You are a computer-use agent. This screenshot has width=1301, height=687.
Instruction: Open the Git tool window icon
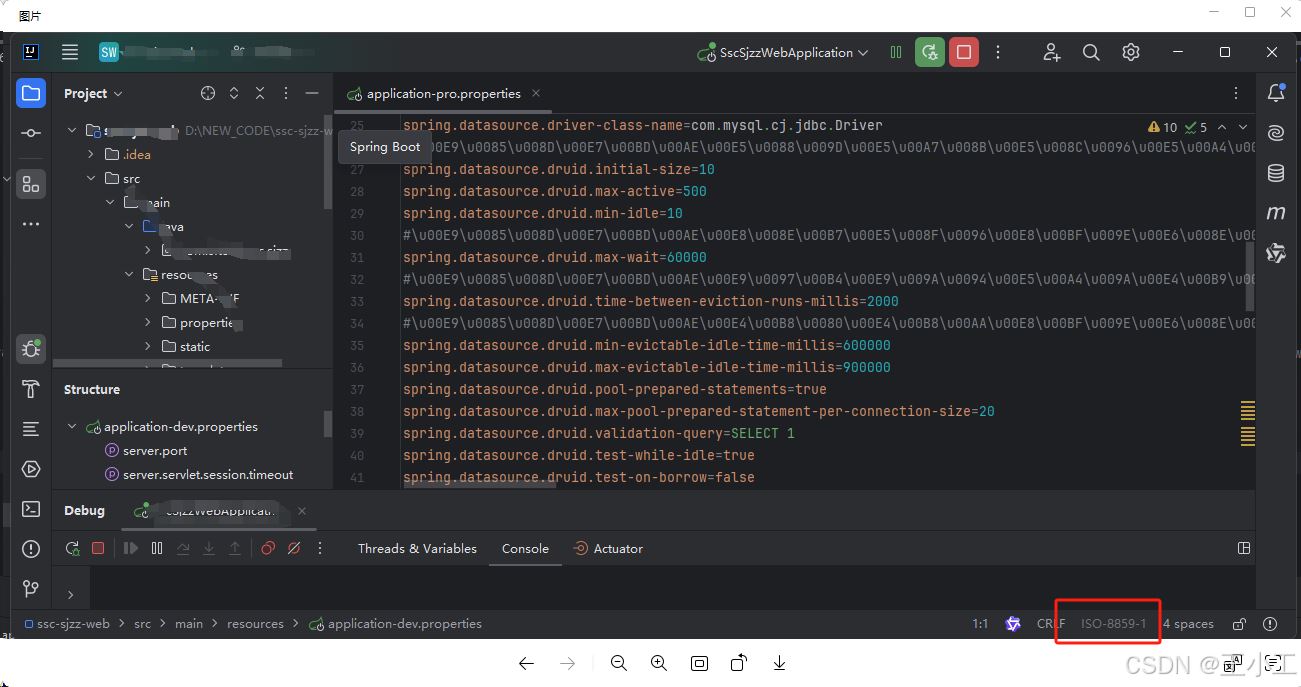(x=31, y=589)
